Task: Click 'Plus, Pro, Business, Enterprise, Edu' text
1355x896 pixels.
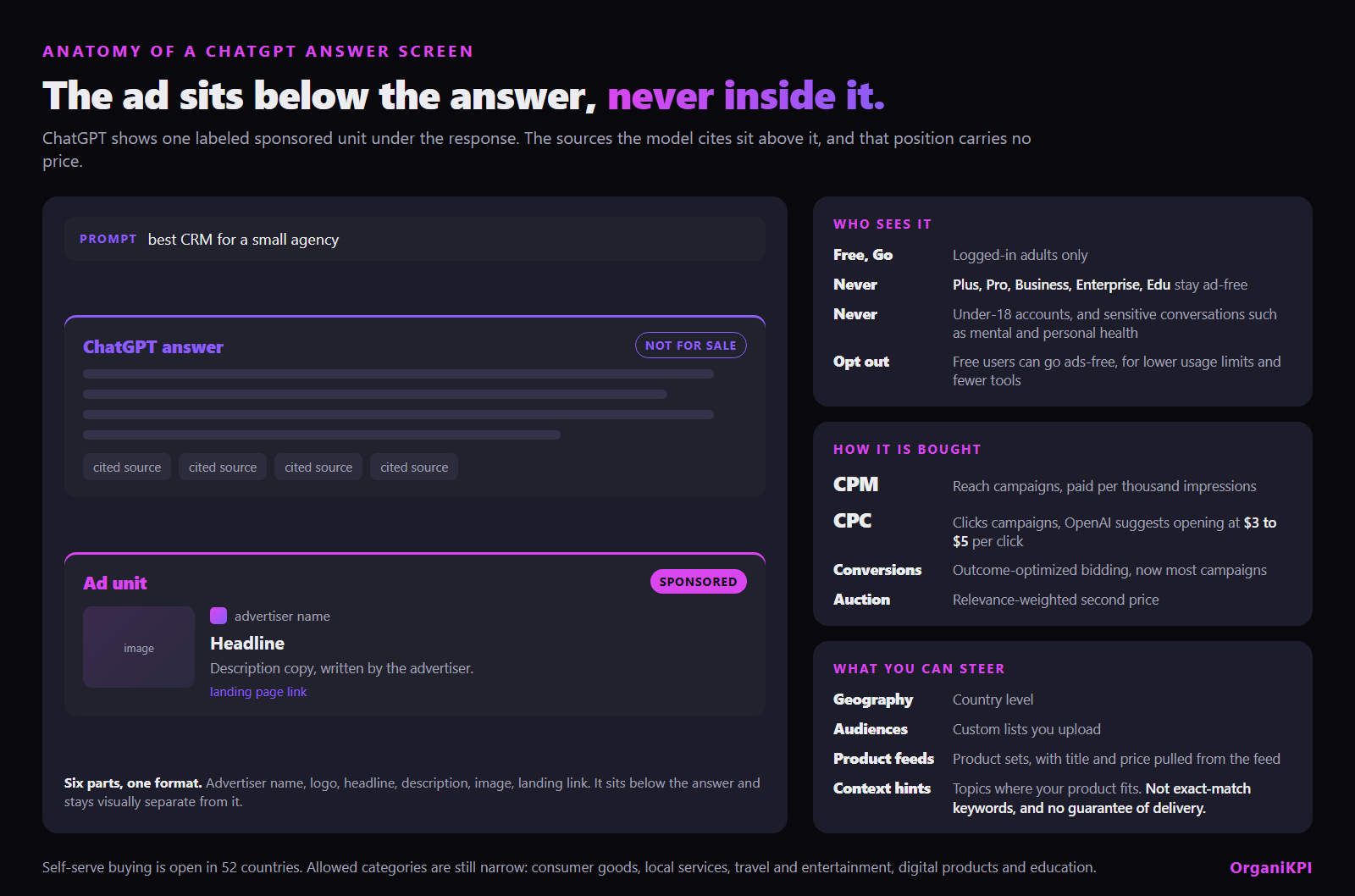Action: (x=1061, y=285)
